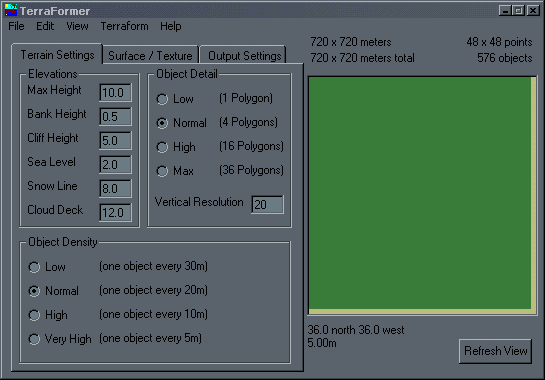Screen dimensions: 545x380
Task: Click the Sea Level input field
Action: 115,164
